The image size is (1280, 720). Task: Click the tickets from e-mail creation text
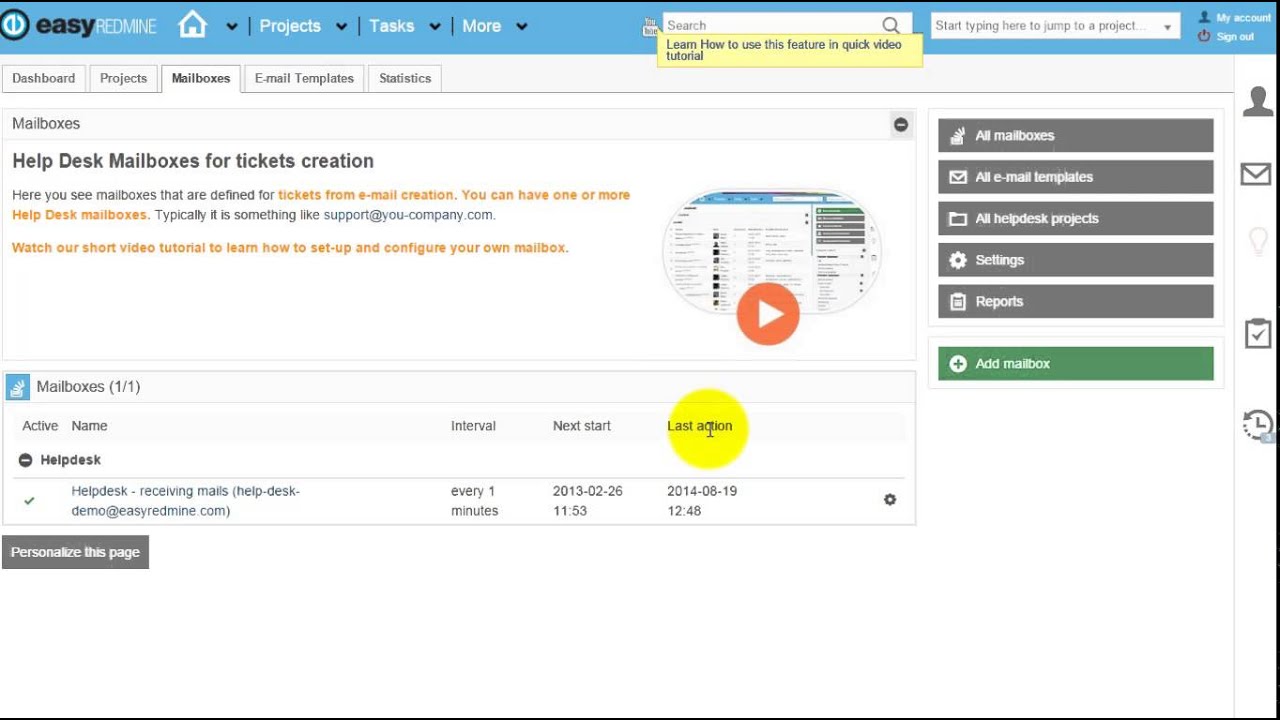click(366, 195)
